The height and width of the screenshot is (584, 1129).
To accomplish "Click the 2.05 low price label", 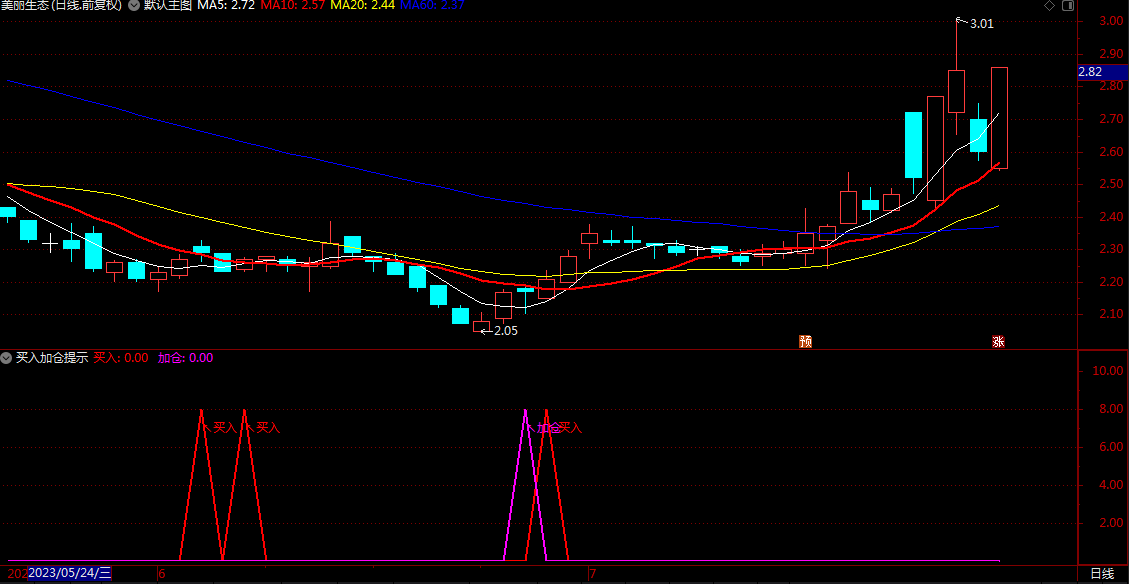I will (x=505, y=331).
